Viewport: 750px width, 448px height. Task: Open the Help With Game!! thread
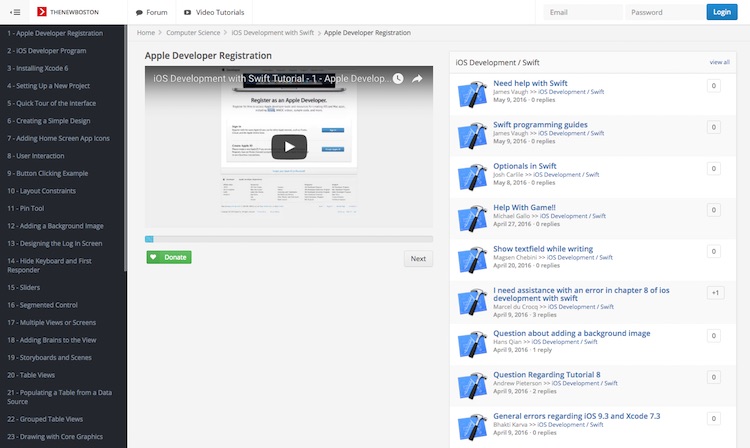(x=524, y=208)
